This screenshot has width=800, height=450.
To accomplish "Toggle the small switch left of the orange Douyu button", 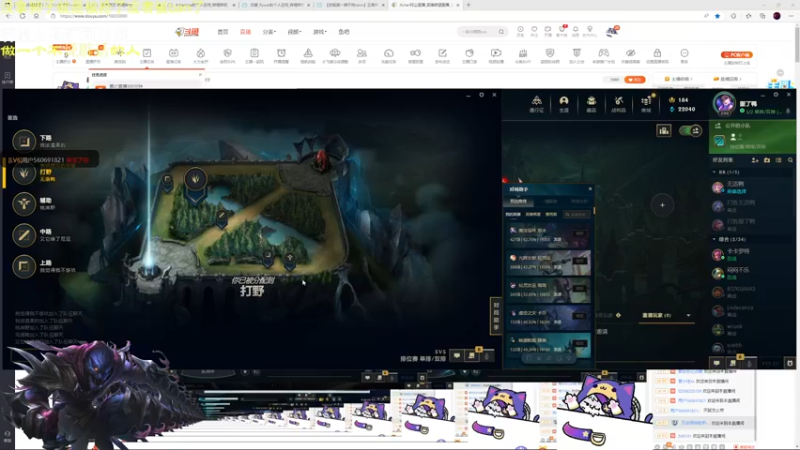I will click(614, 80).
